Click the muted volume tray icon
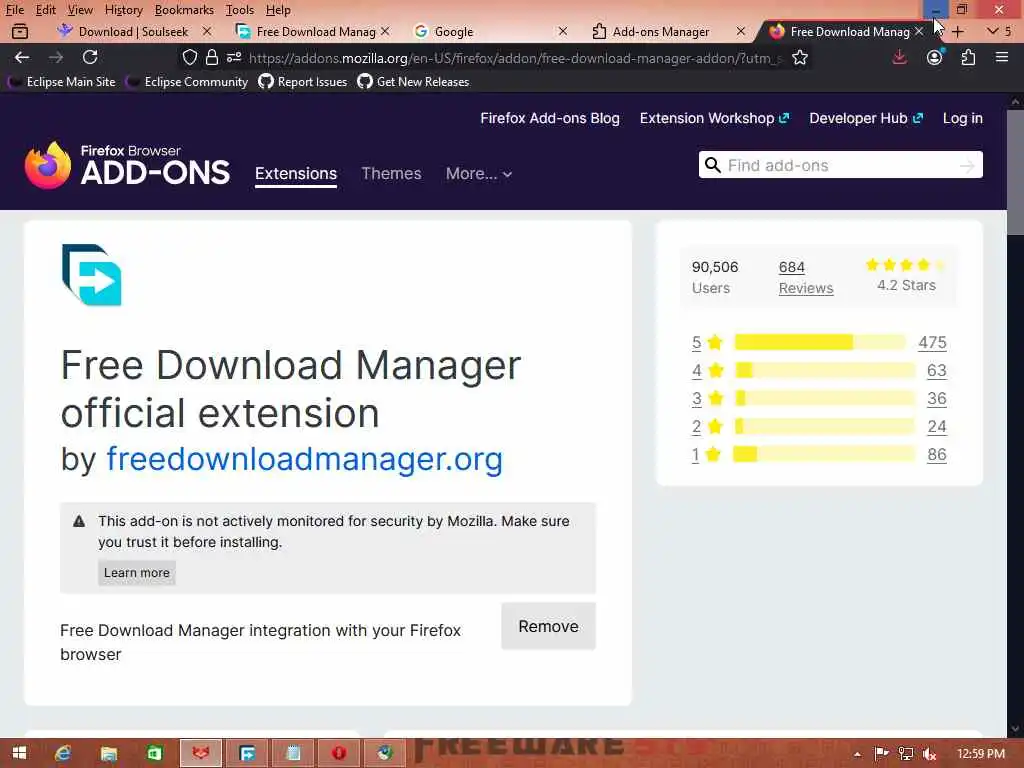Viewport: 1024px width, 768px height. pos(930,754)
